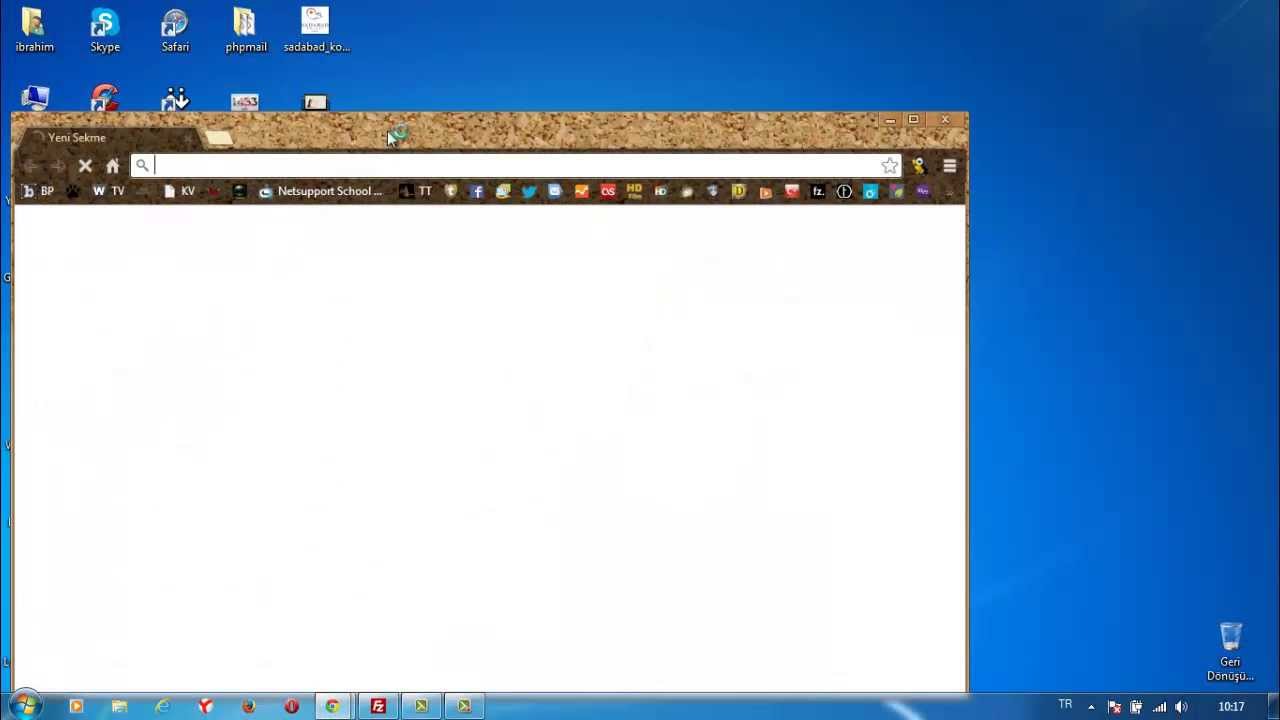Image resolution: width=1280 pixels, height=720 pixels.
Task: Show hidden system tray icons
Action: tap(1091, 707)
